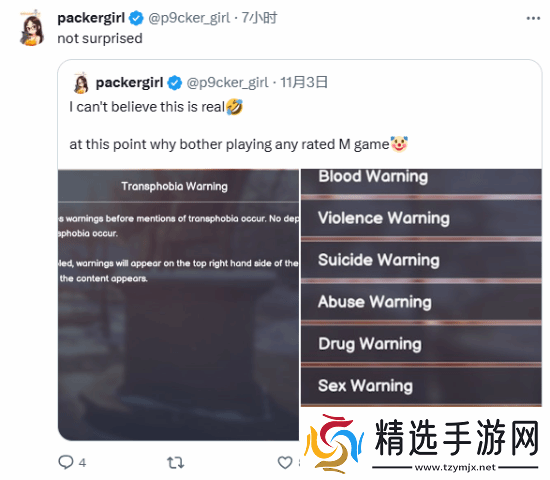The height and width of the screenshot is (480, 550).
Task: Click the verified badge in quoted tweet
Action: click(x=174, y=83)
